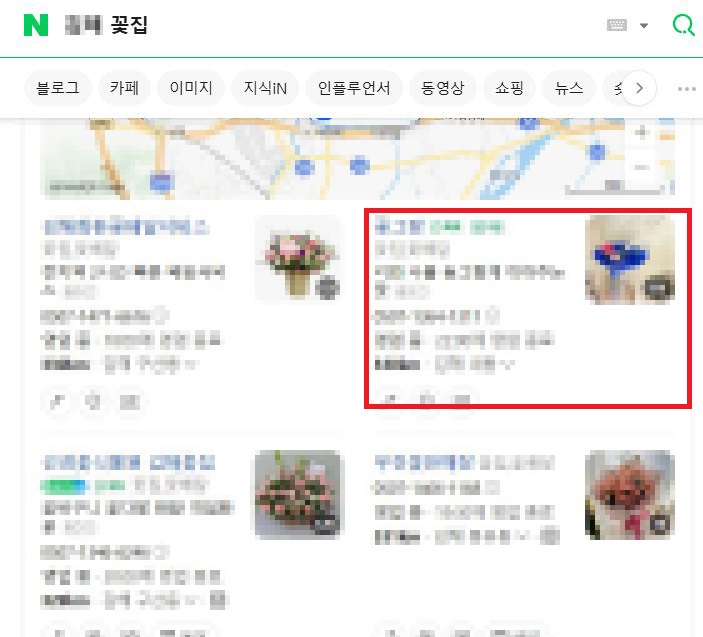Open the 지식iN tab
The width and height of the screenshot is (703, 637).
click(265, 88)
